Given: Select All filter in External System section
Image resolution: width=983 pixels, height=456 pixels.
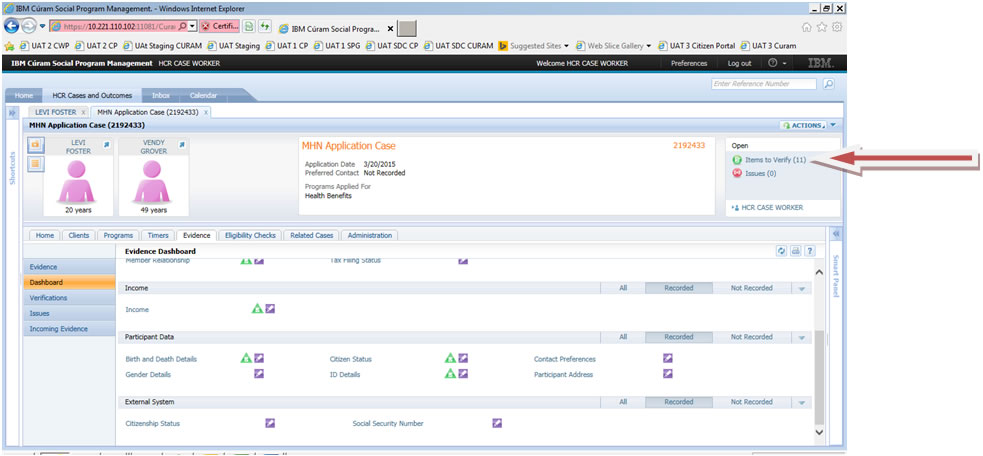Looking at the screenshot, I should [x=623, y=401].
